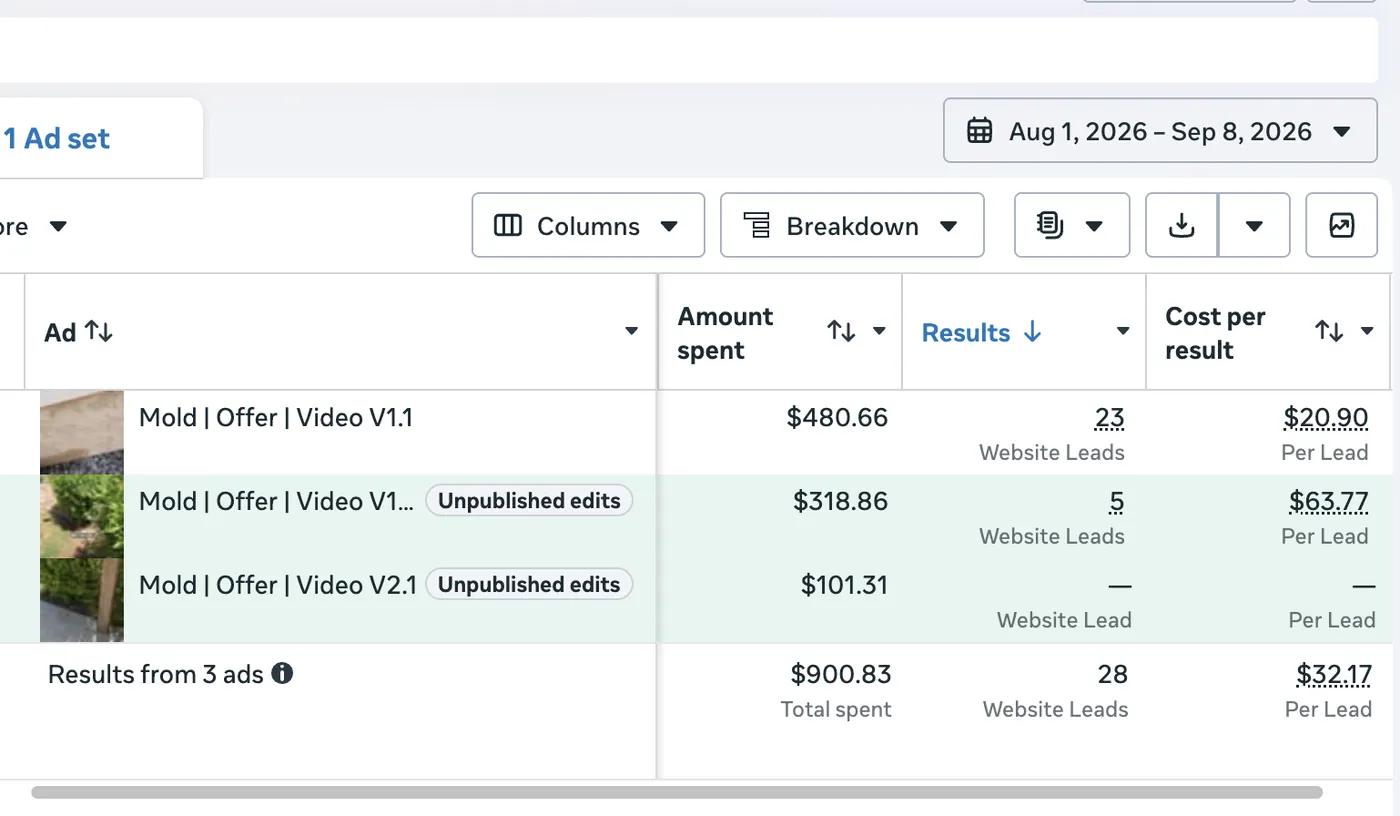Select ad name Mold | Offer | Video V2.1
This screenshot has width=1400, height=816.
[x=278, y=584]
